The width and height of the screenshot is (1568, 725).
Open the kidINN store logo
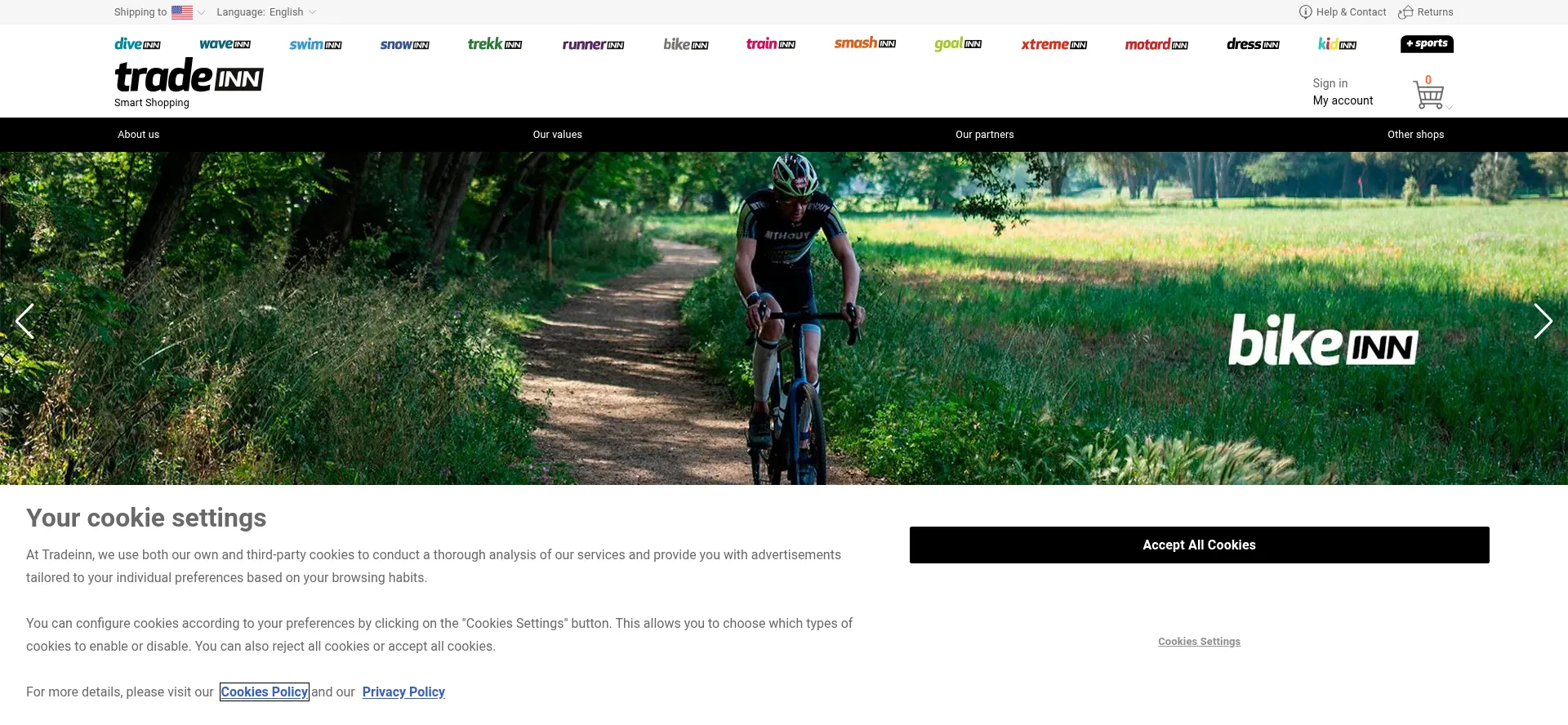1337,44
